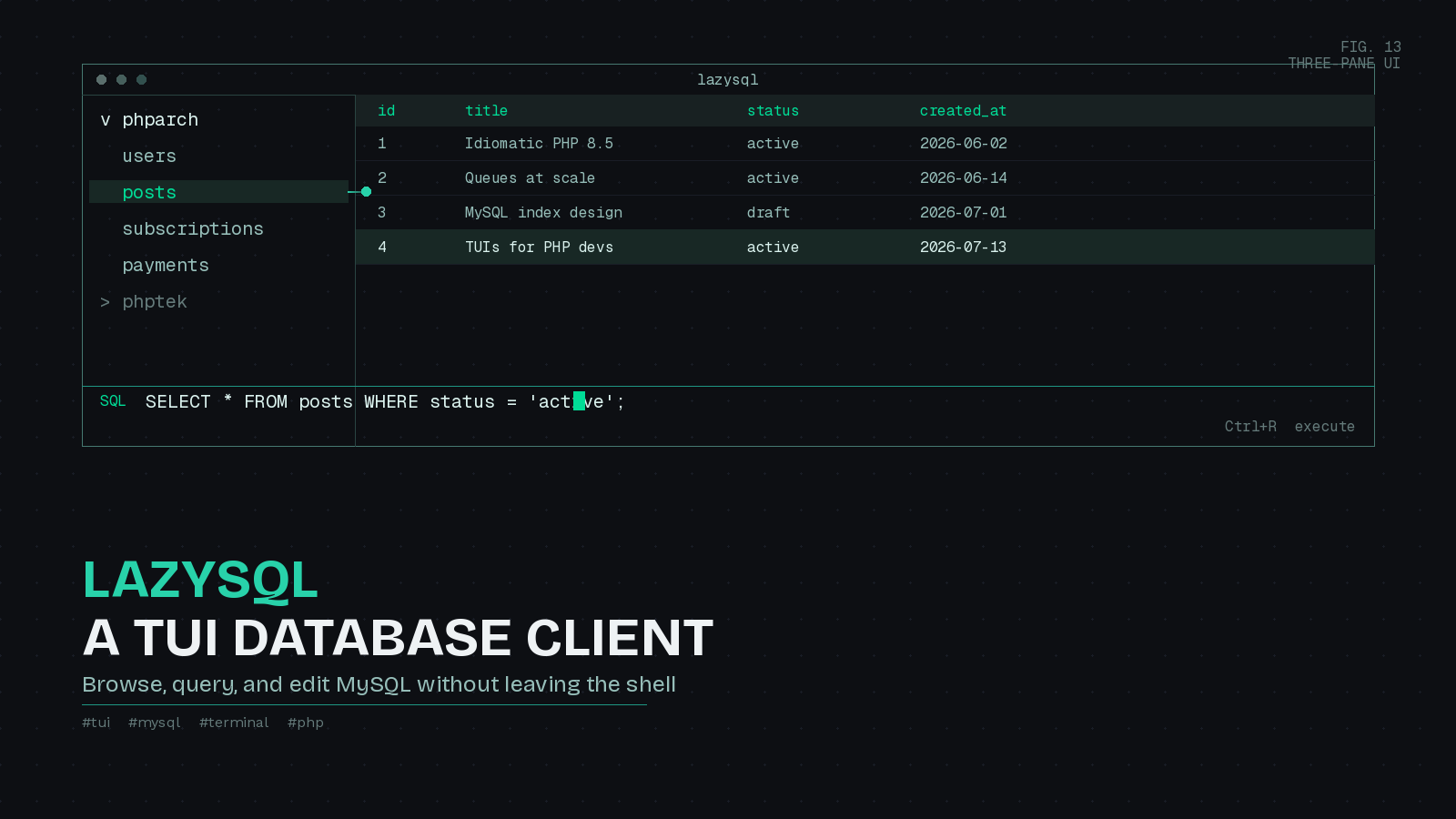The image size is (1456, 819).
Task: Click the first window control dot
Action: pyautogui.click(x=101, y=80)
